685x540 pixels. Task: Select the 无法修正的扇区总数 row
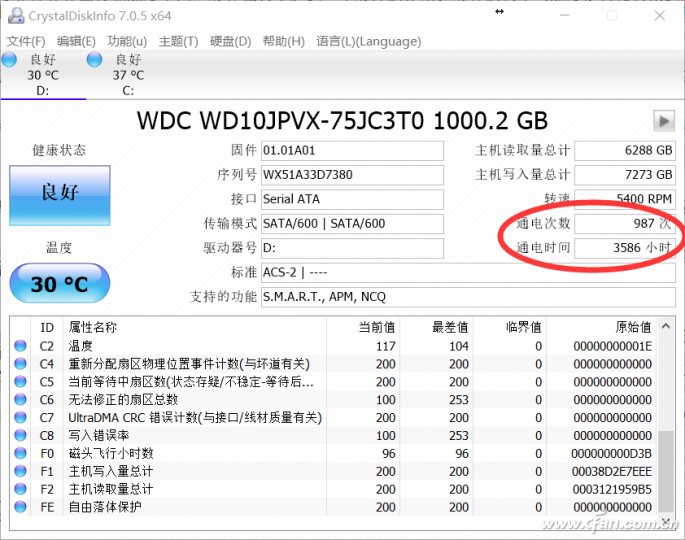tap(333, 400)
